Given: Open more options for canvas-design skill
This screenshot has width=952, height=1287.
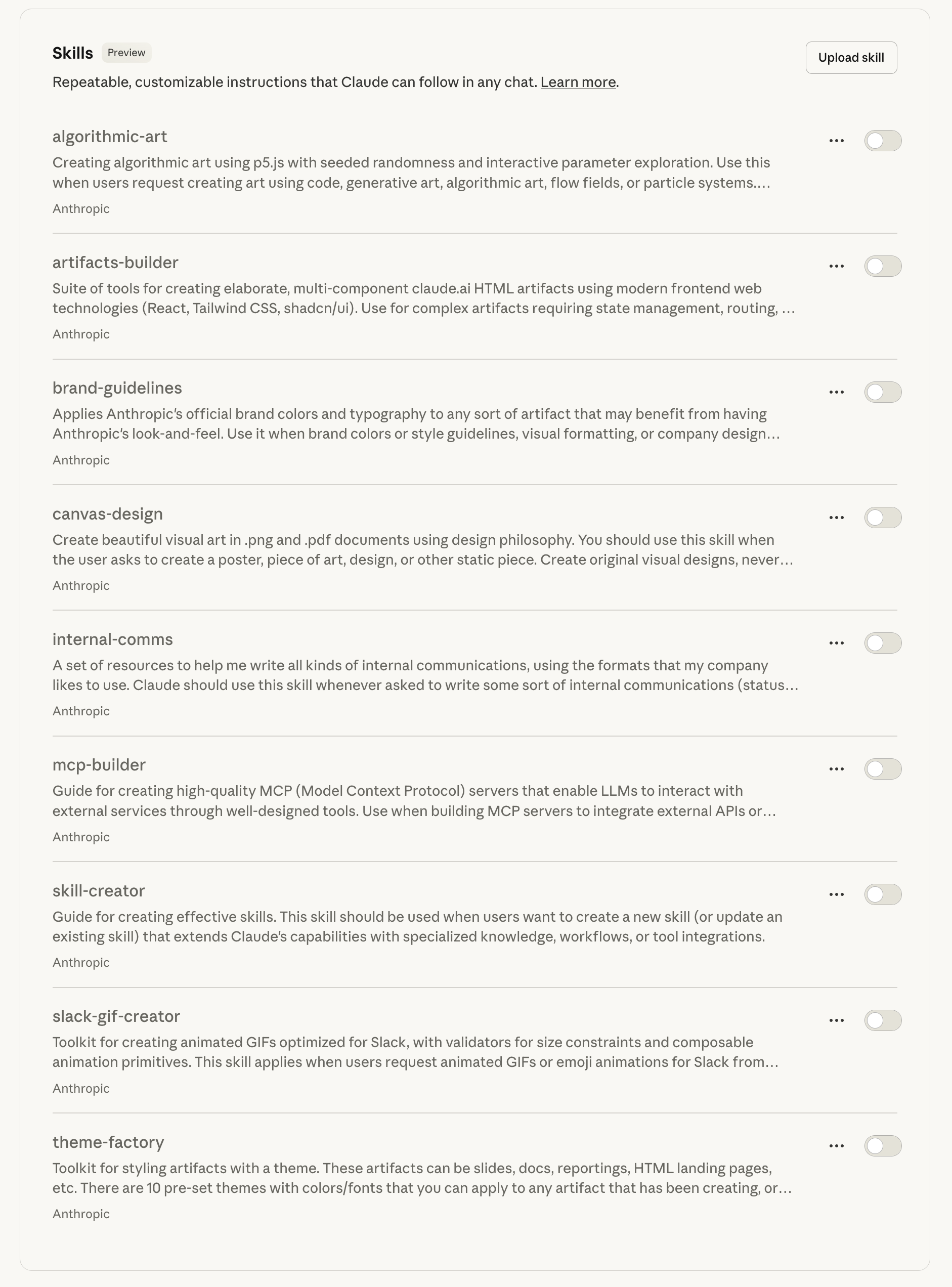Looking at the screenshot, I should click(836, 518).
